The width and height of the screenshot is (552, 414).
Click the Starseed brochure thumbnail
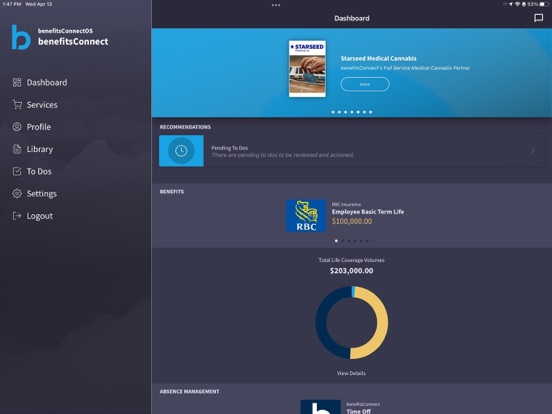point(307,68)
